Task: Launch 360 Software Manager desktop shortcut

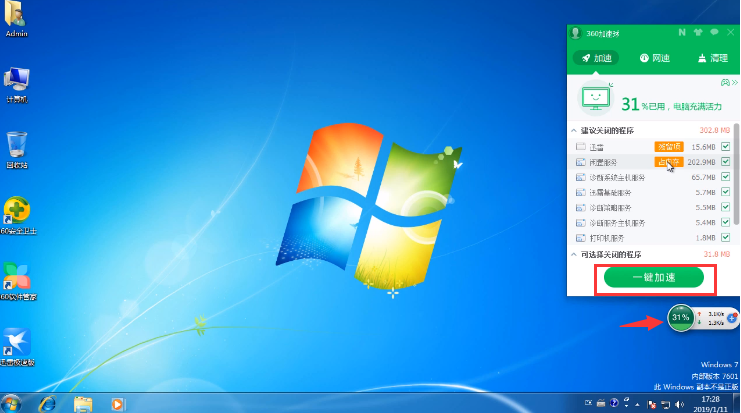Action: pos(17,282)
